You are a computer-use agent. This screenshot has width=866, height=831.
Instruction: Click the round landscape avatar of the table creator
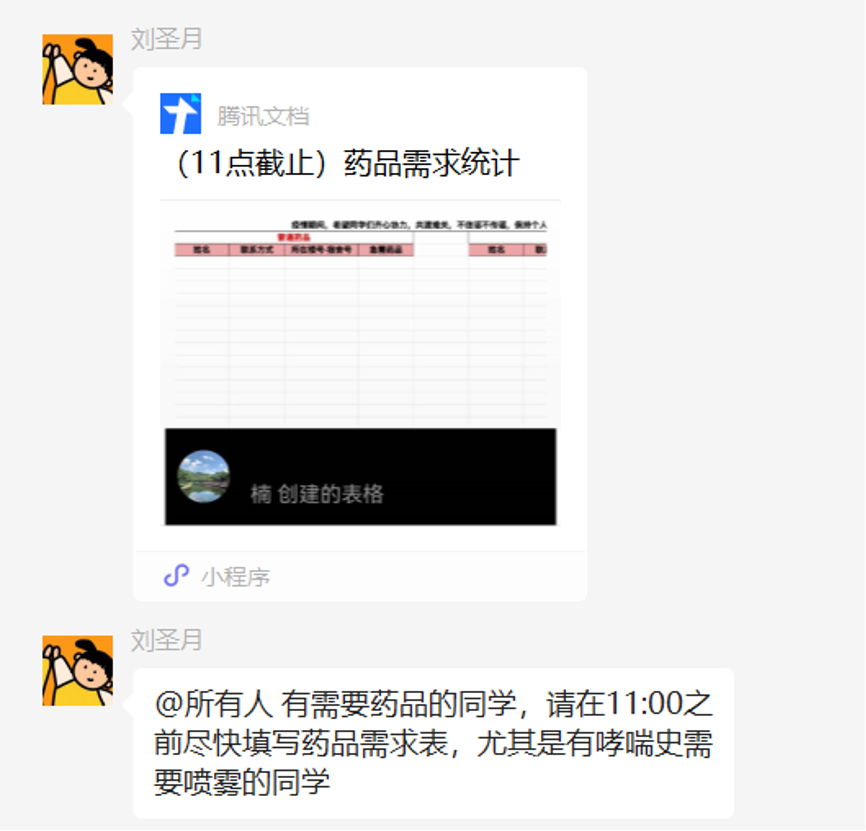(x=203, y=477)
